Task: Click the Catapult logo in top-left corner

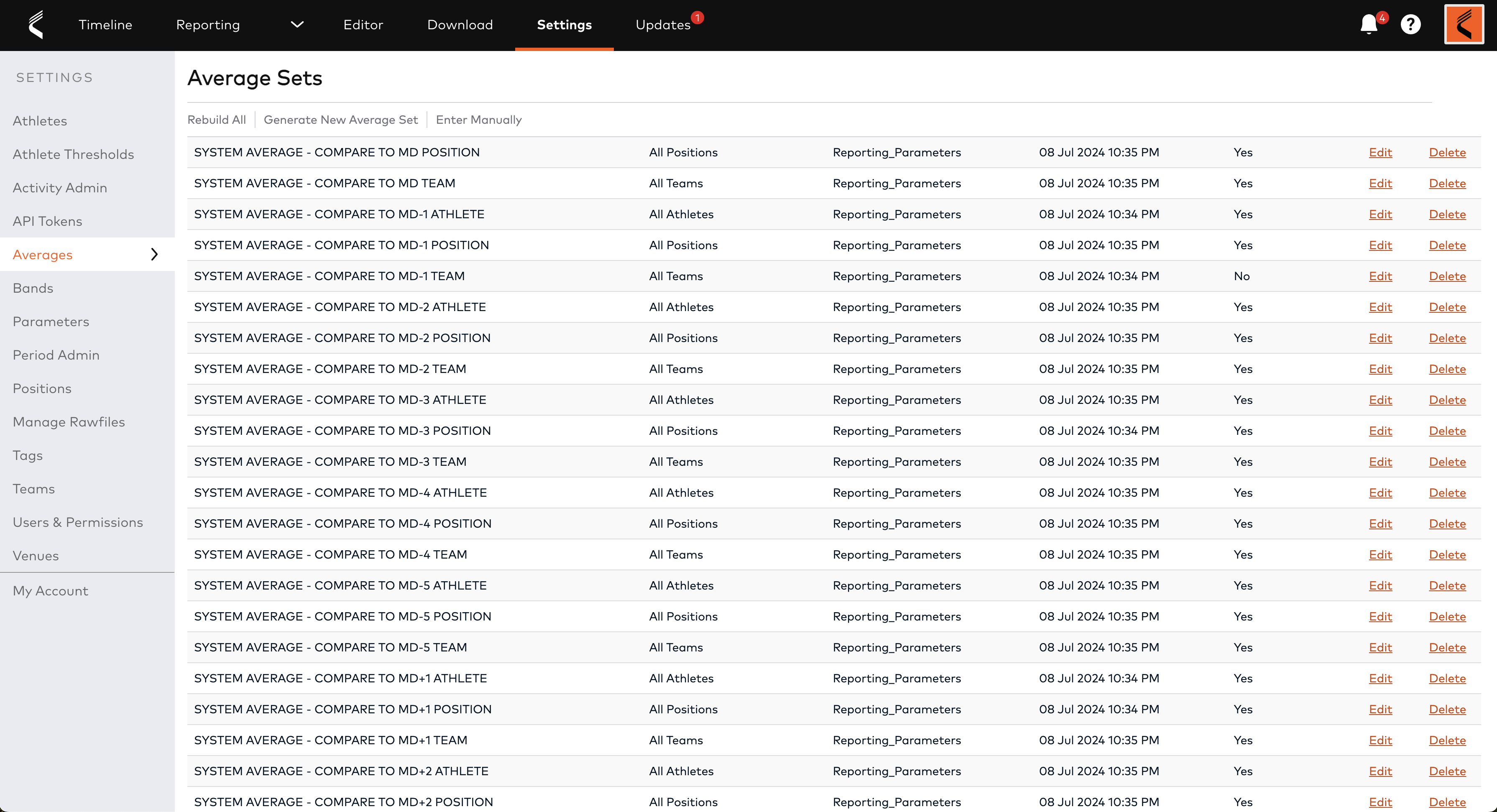Action: point(36,24)
